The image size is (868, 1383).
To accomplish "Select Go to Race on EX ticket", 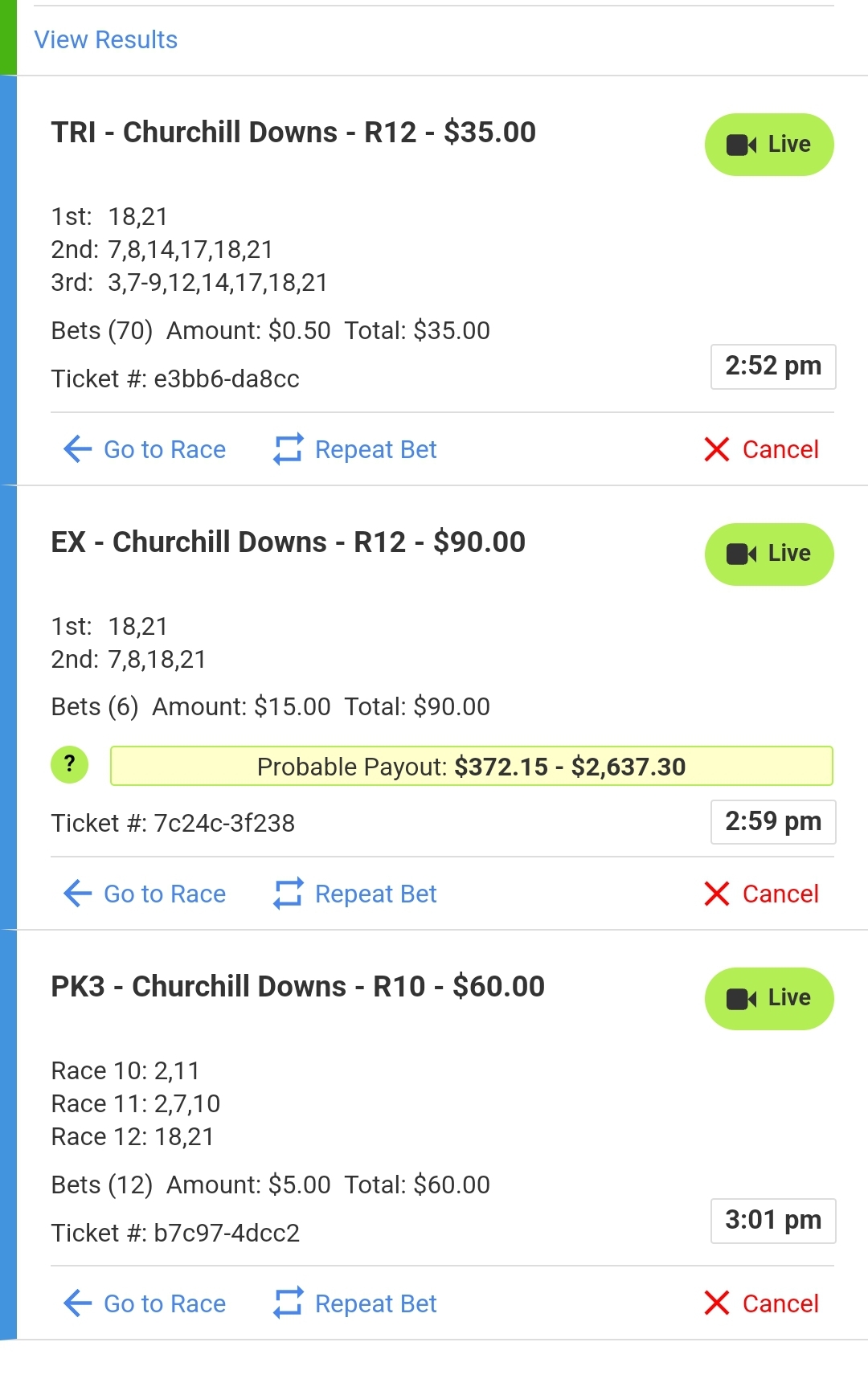I will click(165, 894).
